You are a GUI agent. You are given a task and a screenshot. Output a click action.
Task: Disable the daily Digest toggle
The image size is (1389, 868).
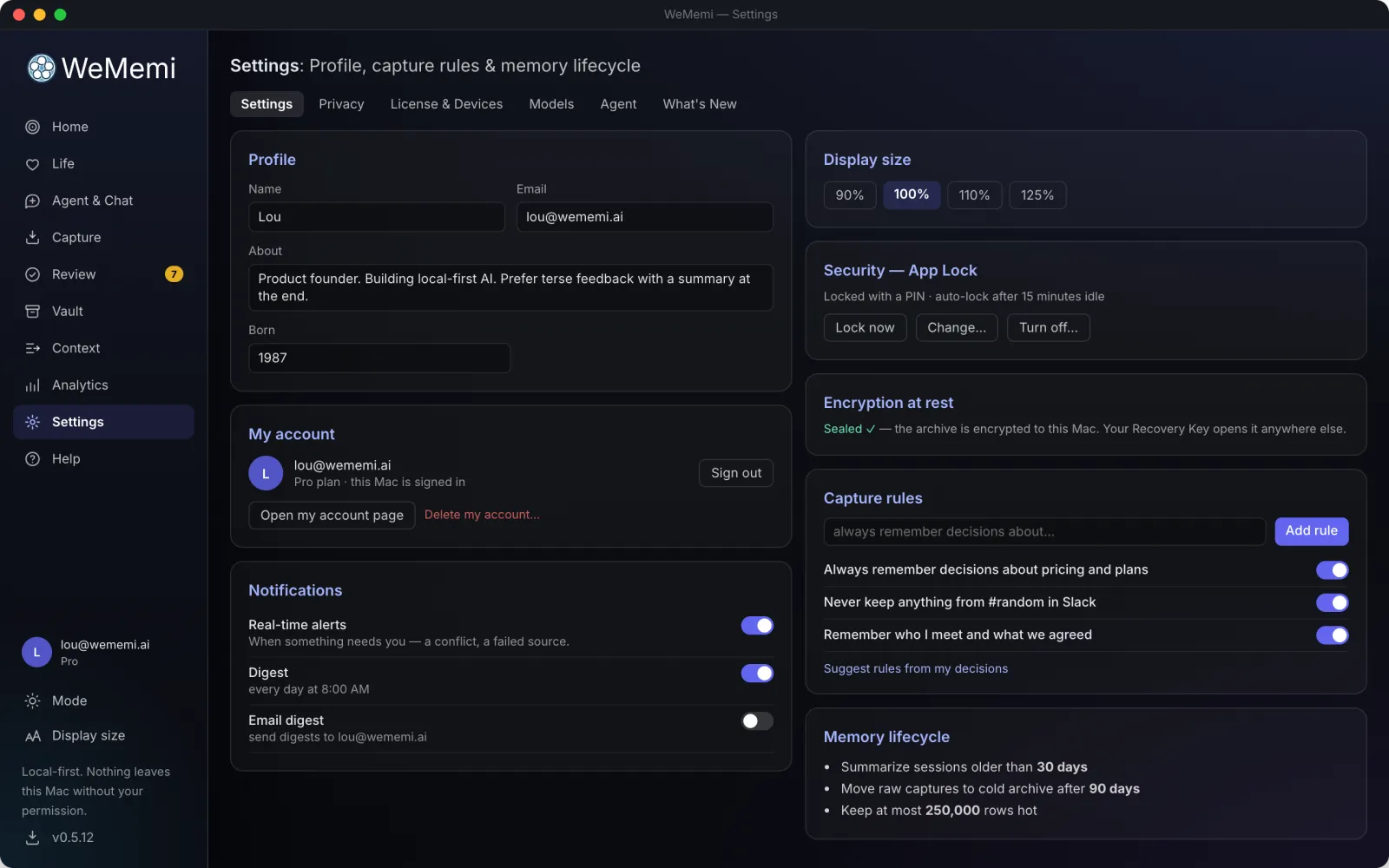757,674
